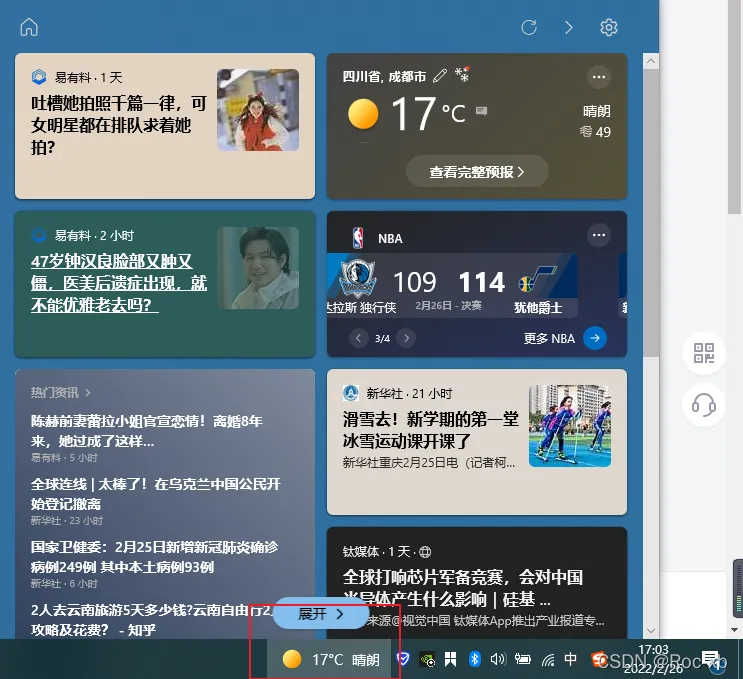Open the NBA card more options menu
The width and height of the screenshot is (743, 679).
598,235
